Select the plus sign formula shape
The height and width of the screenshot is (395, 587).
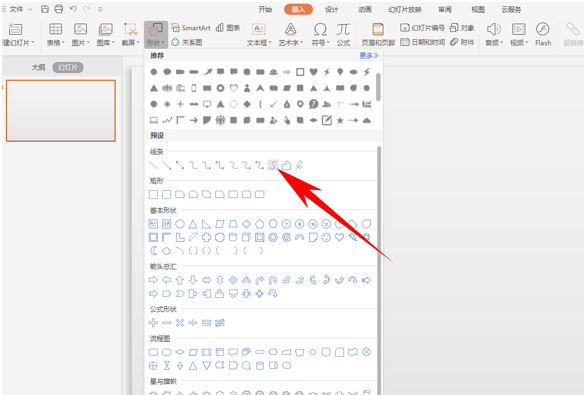[153, 323]
